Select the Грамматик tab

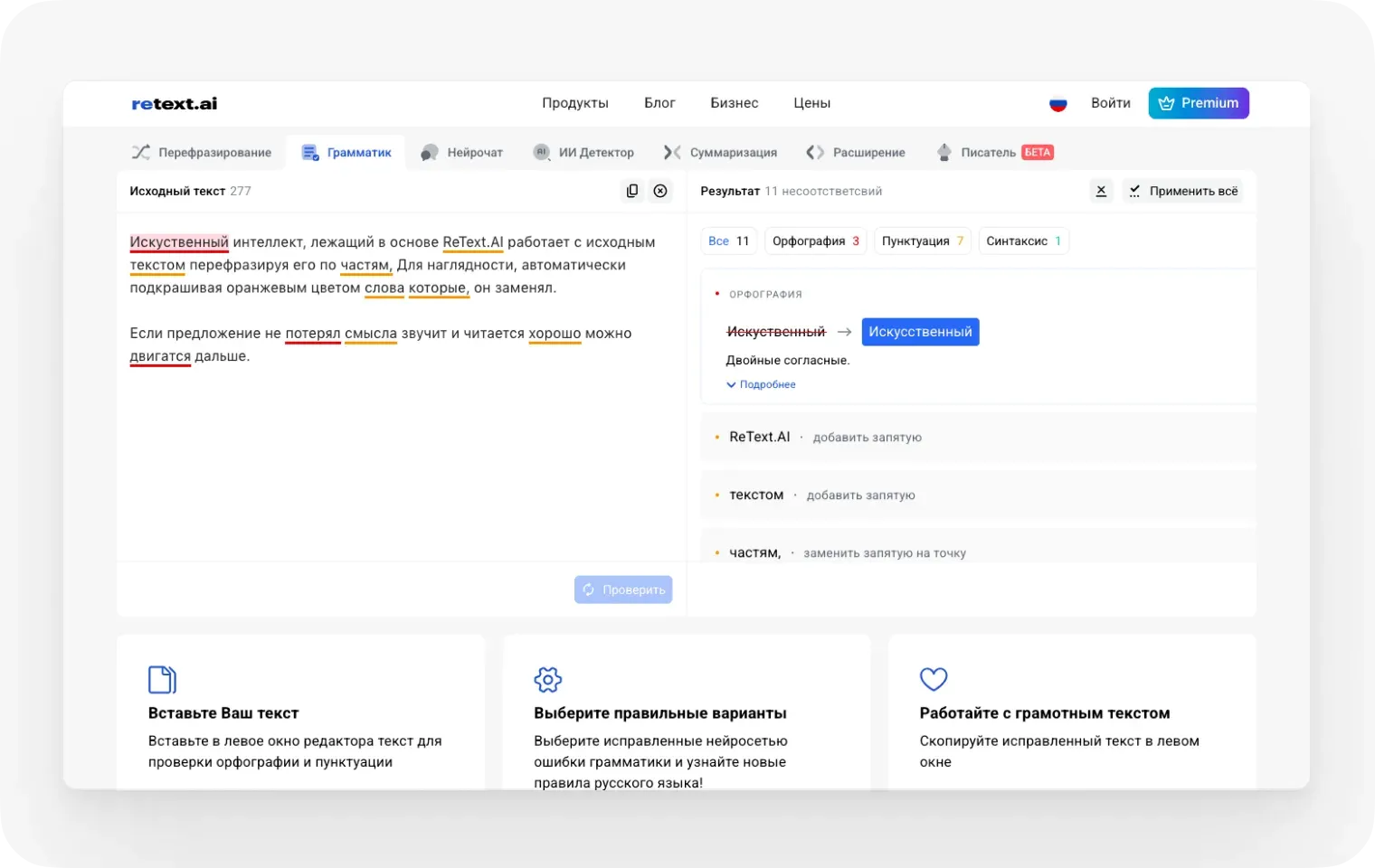coord(346,153)
